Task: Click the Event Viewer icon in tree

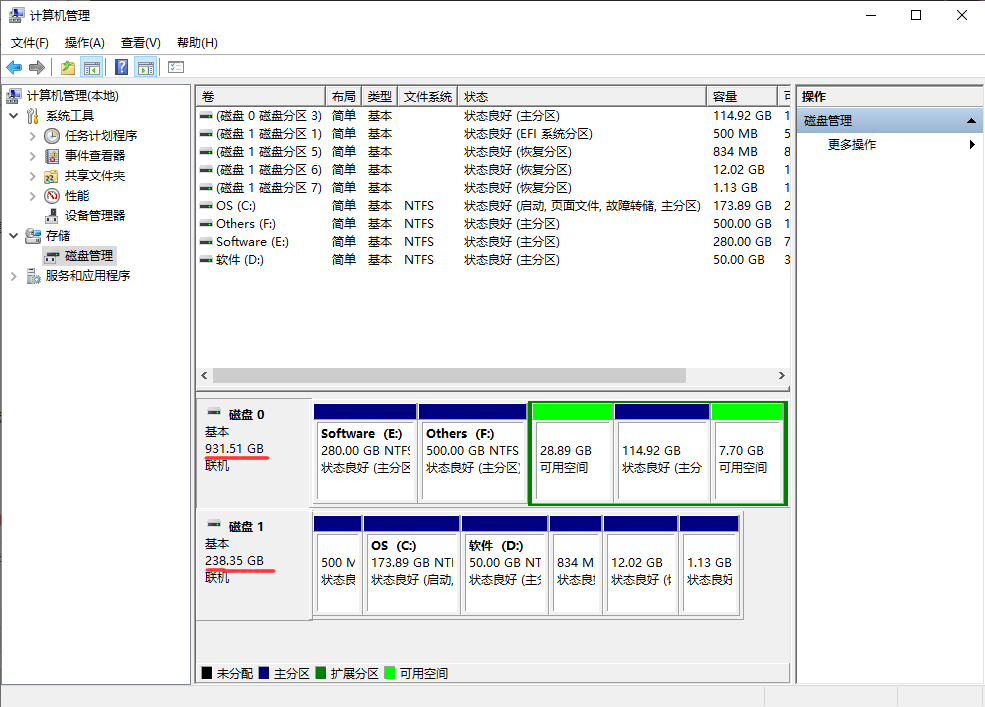Action: (x=52, y=156)
